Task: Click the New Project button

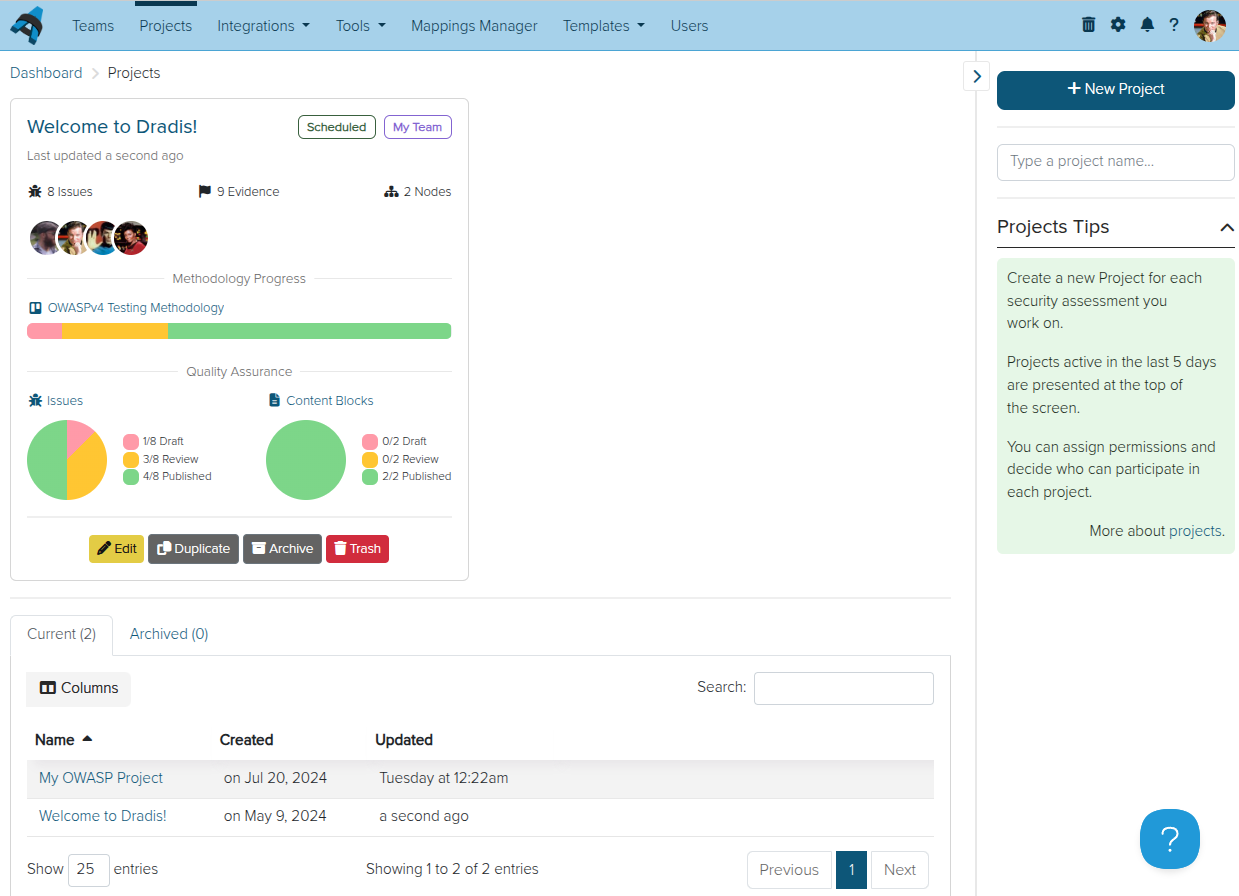Action: tap(1116, 90)
